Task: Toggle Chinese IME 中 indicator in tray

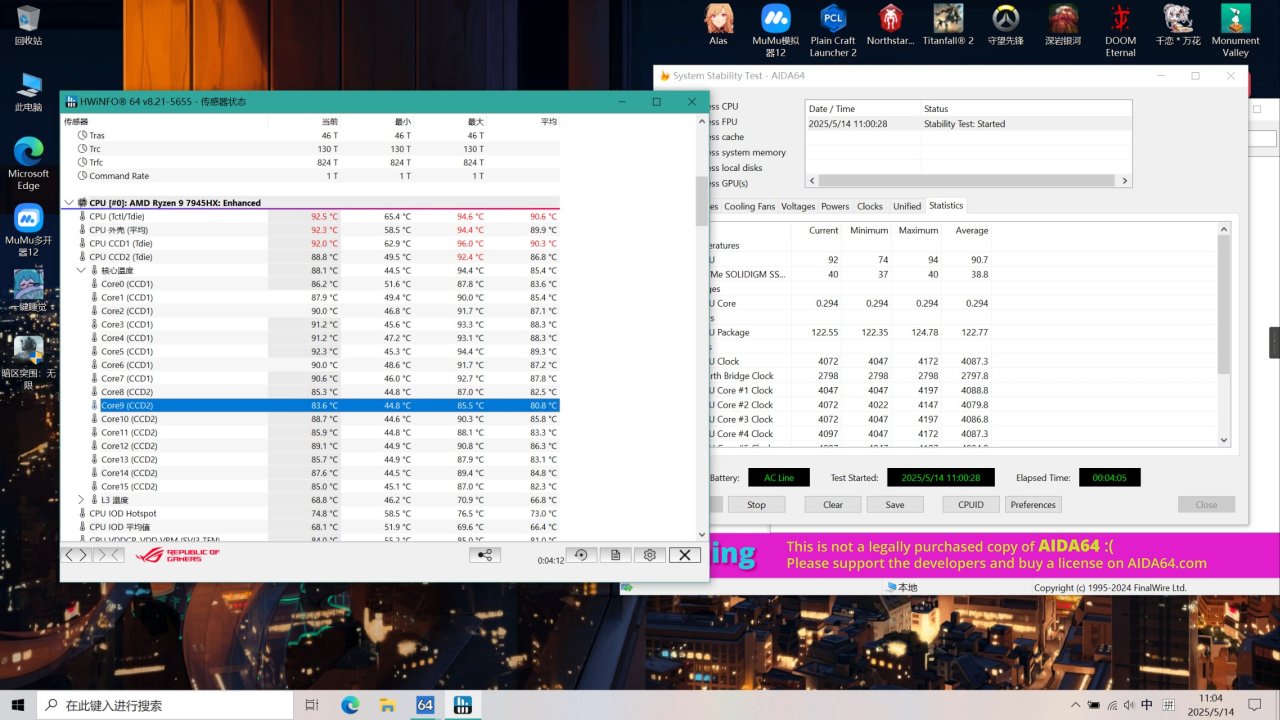Action: coord(1146,705)
